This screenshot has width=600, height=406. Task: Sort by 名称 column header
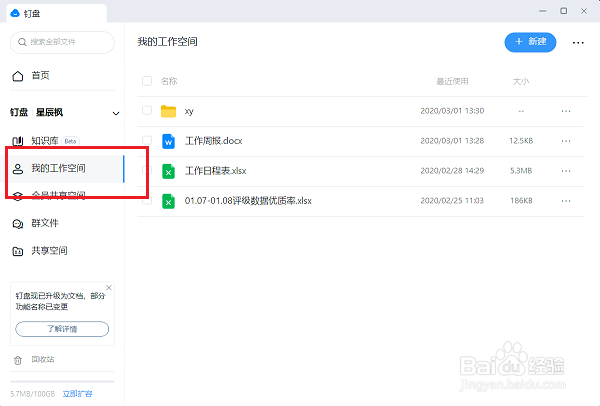169,81
